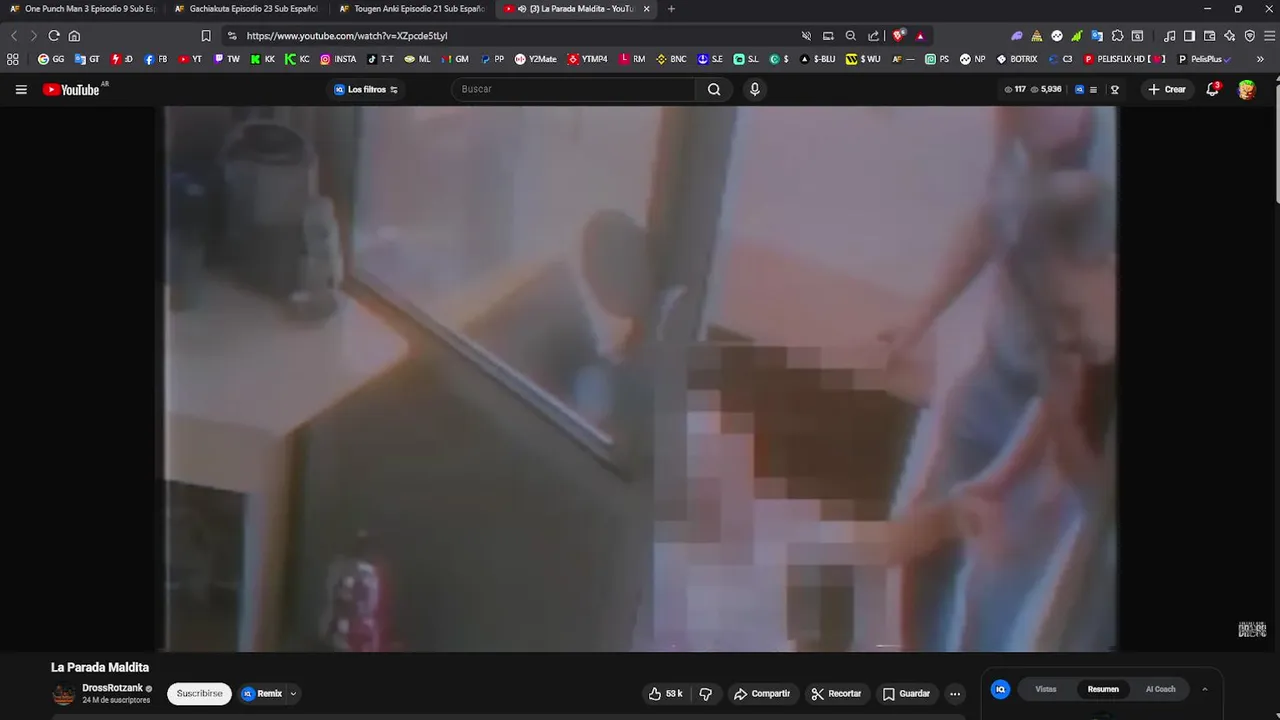
Task: Close the La Parada Maldita tab
Action: tap(646, 9)
